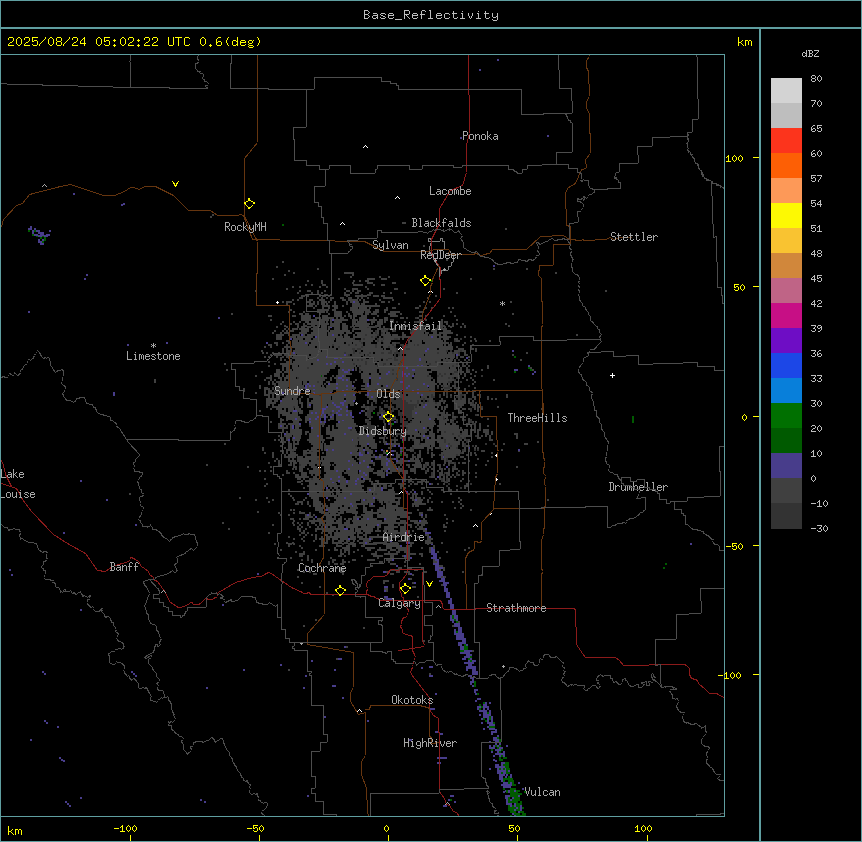
Task: Pick the red 60-65 dBZ legend swatch
Action: (786, 141)
